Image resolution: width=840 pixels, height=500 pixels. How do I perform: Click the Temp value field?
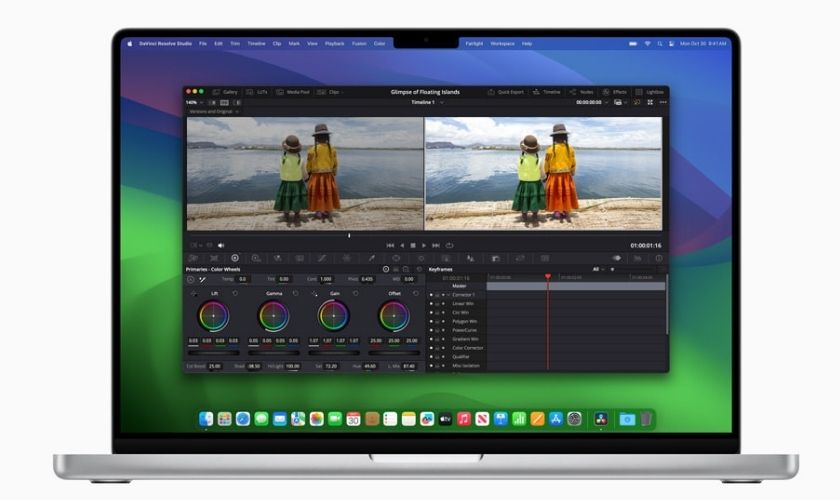pos(243,279)
